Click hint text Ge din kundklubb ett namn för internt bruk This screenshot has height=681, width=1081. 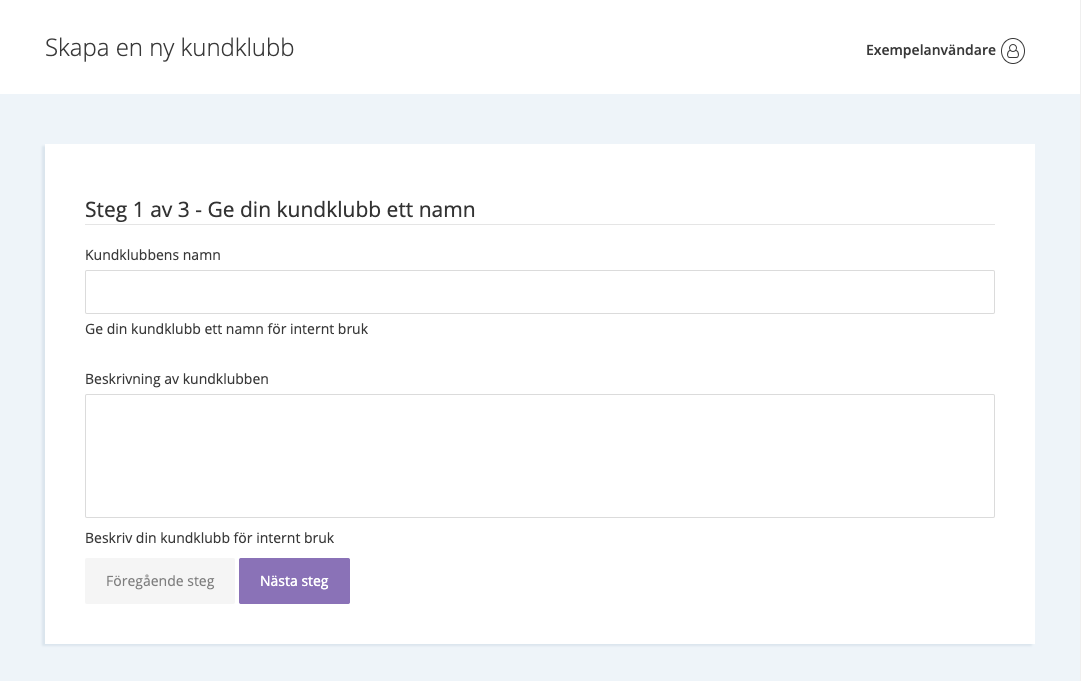coord(226,329)
